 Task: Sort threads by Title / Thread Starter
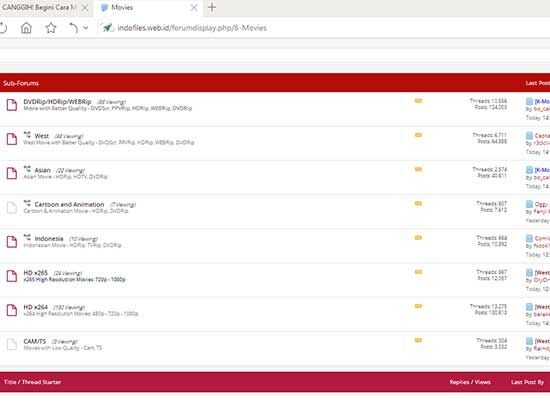[x=33, y=382]
